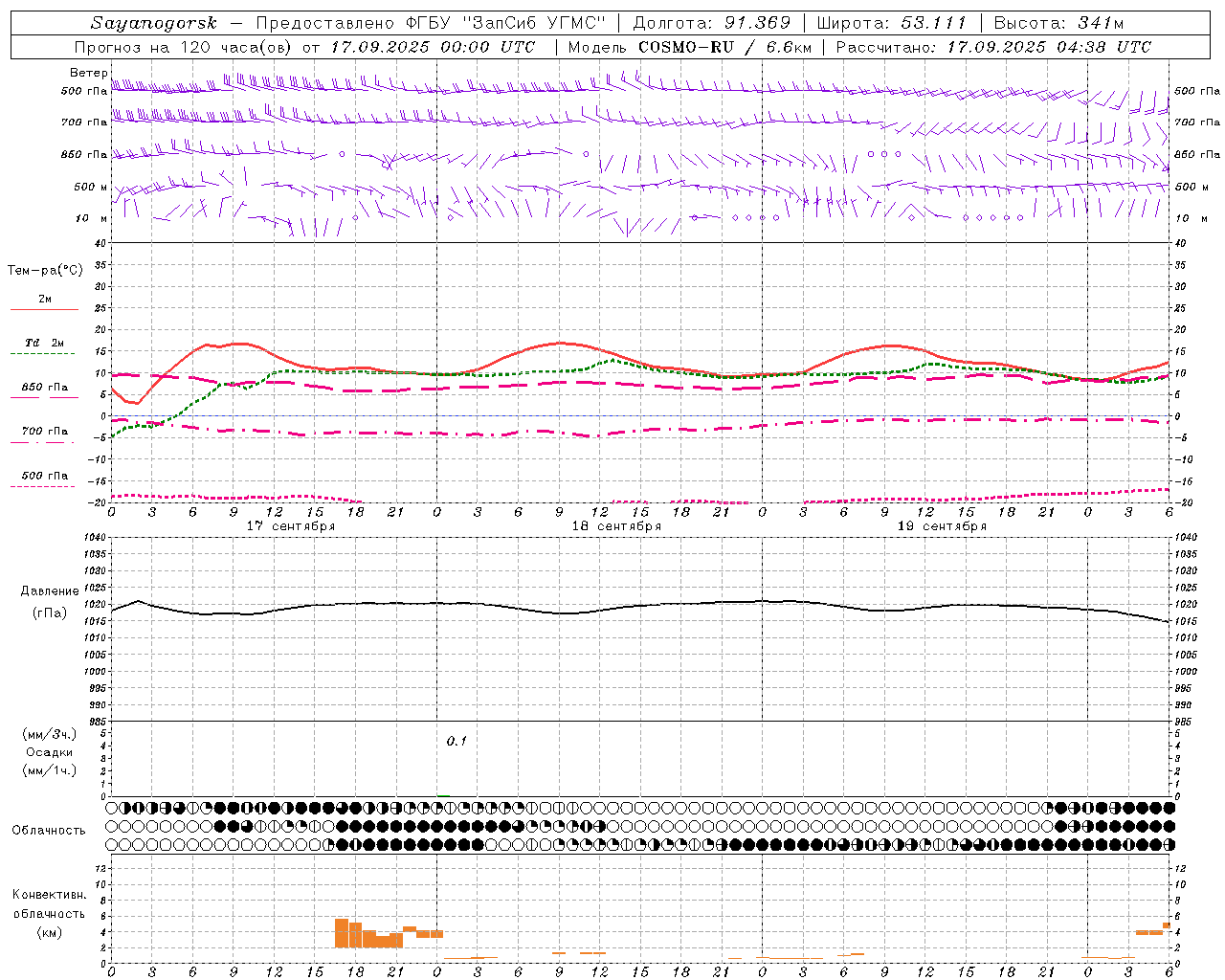The width and height of the screenshot is (1225, 980).
Task: Click the 19 сентября date label
Action: [x=941, y=525]
